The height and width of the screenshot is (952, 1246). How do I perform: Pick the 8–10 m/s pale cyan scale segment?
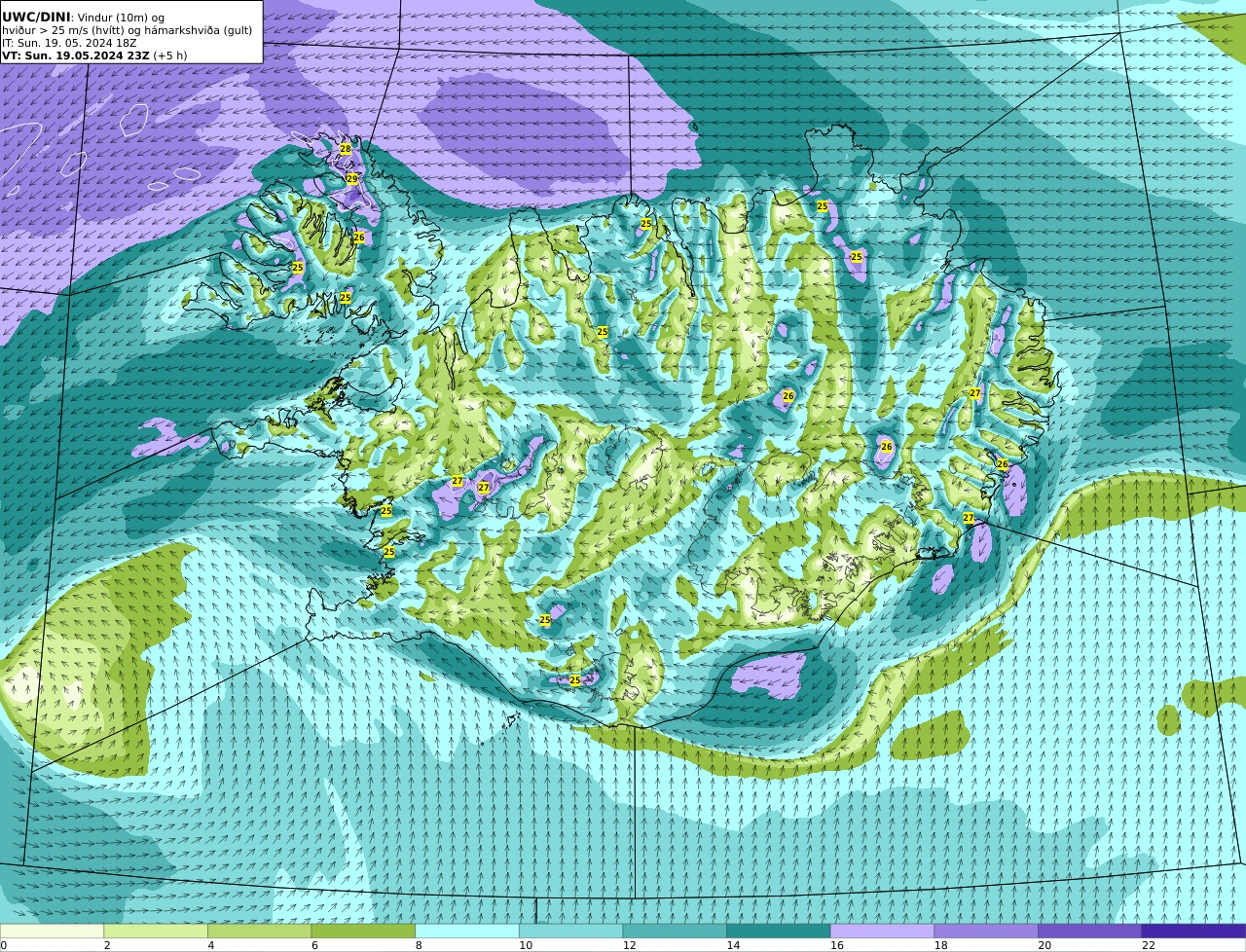click(x=467, y=931)
